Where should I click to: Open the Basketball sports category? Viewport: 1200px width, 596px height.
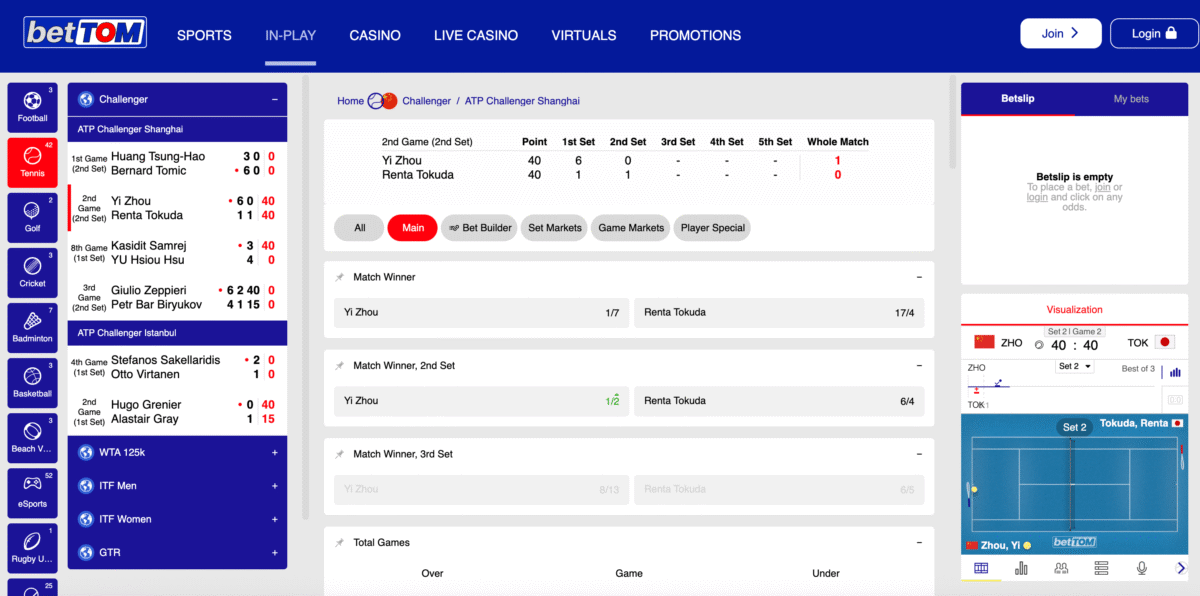click(32, 382)
